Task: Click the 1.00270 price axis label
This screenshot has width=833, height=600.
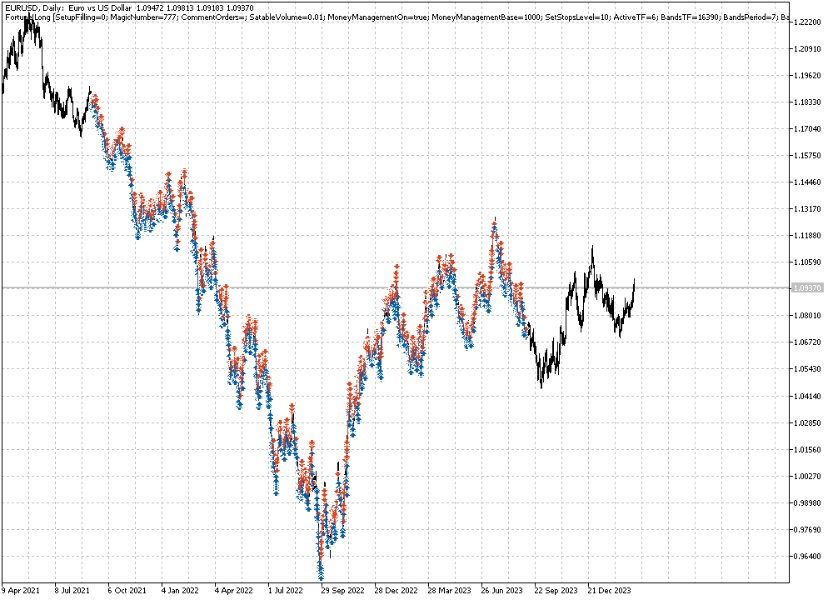Action: pos(808,476)
